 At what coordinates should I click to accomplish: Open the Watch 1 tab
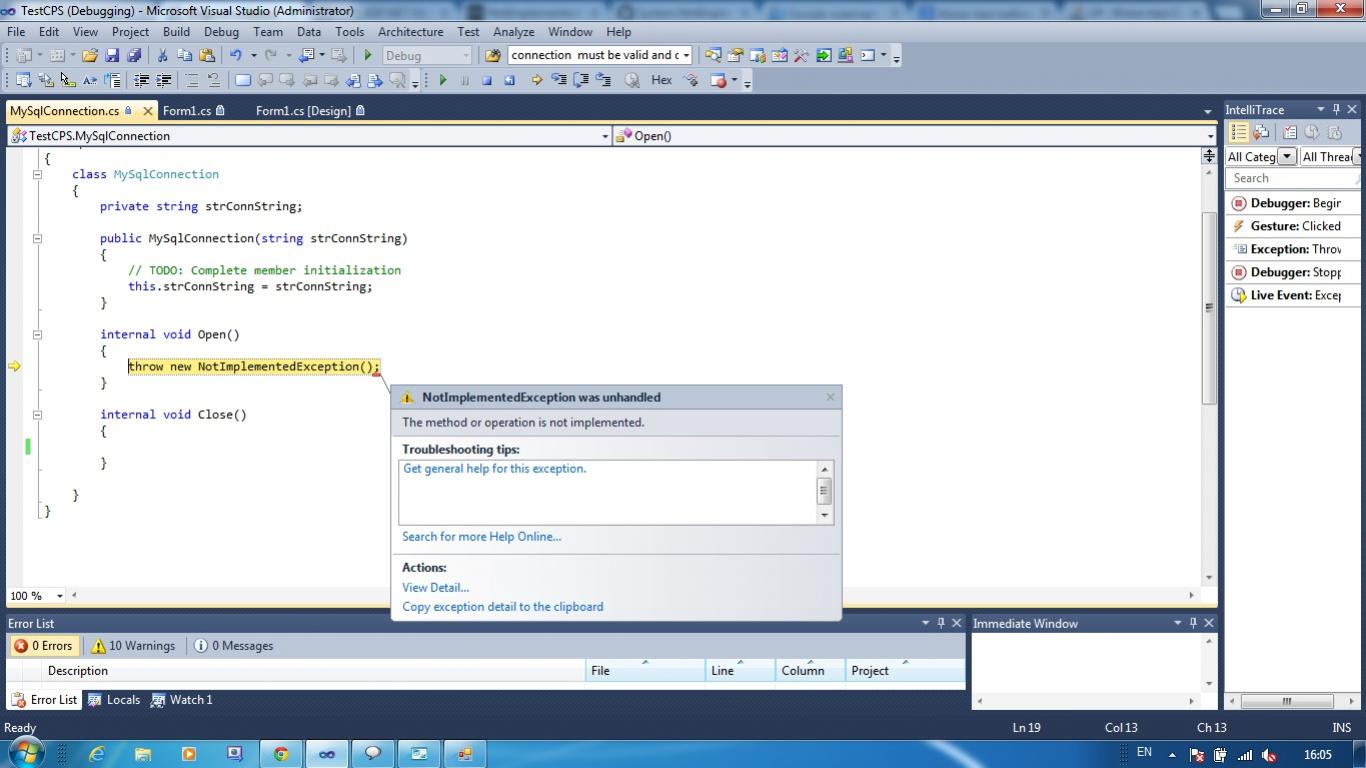(181, 700)
